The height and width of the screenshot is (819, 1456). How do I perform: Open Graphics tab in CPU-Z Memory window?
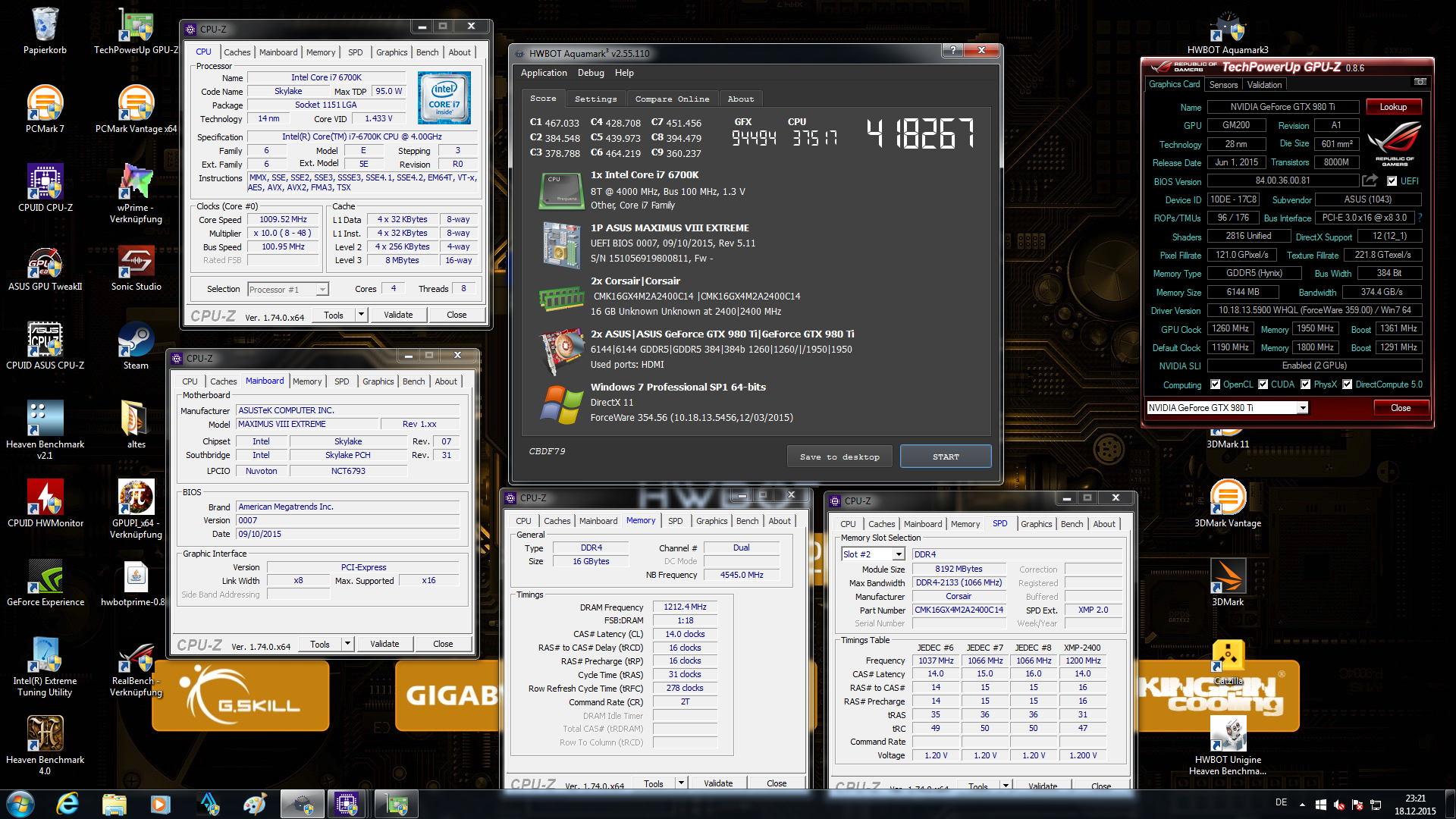(x=711, y=521)
